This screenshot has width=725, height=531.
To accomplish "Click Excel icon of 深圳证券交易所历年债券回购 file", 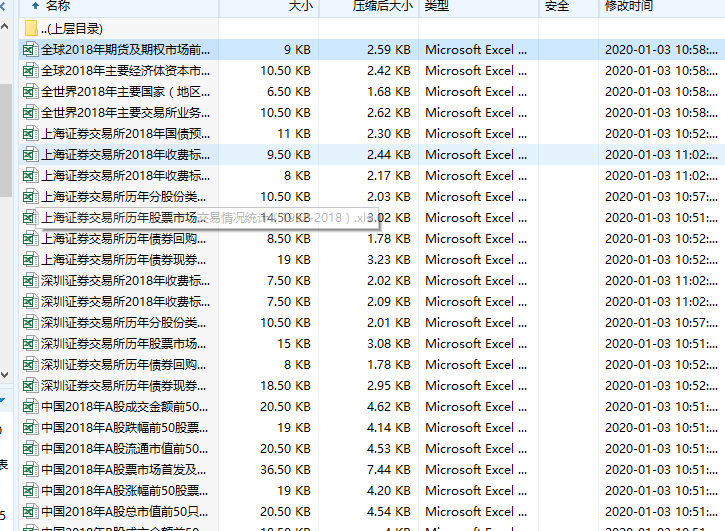I will click(31, 364).
